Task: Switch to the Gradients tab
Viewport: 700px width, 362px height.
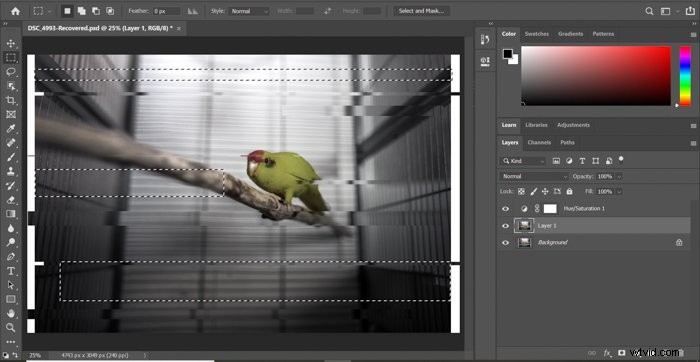Action: coord(571,34)
